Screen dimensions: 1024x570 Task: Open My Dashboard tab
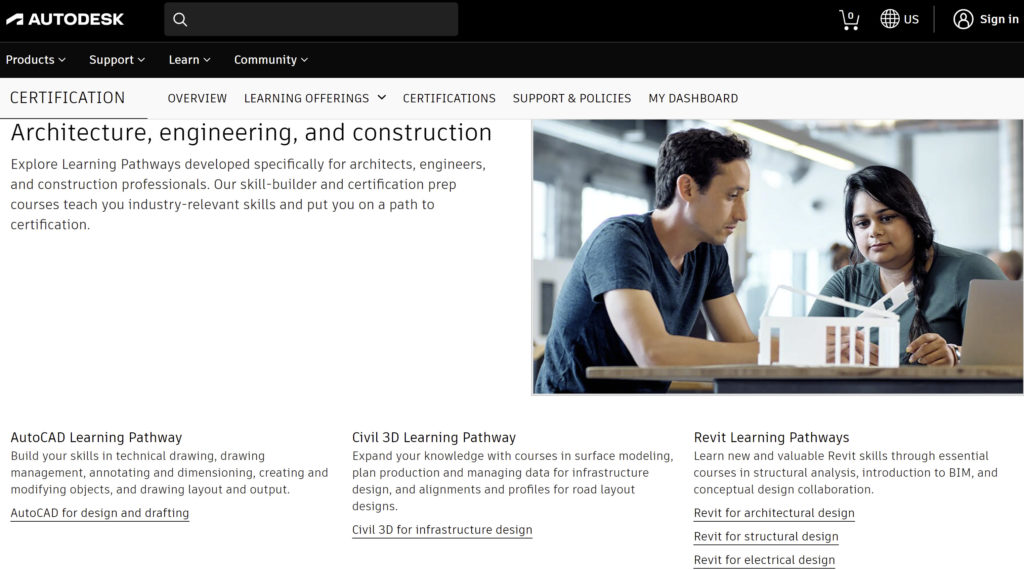694,98
